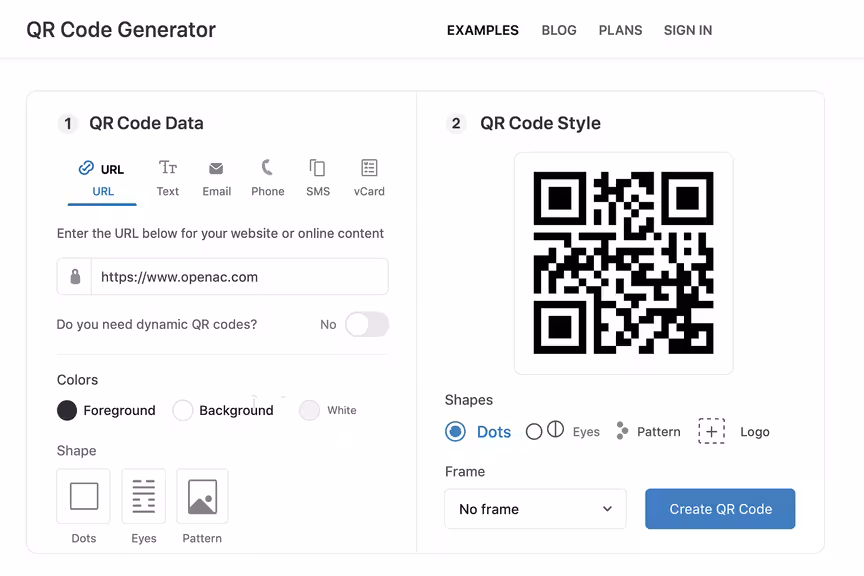The image size is (864, 576).
Task: Click the Logo label under Shapes
Action: (x=755, y=432)
